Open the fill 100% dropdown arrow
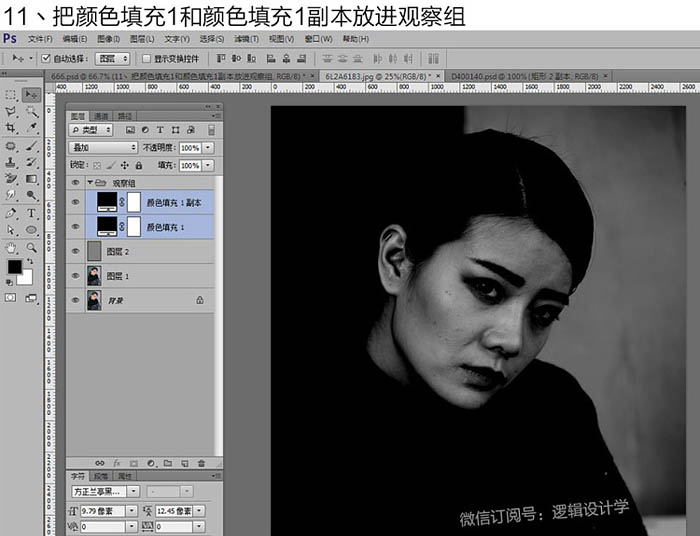 (x=208, y=166)
